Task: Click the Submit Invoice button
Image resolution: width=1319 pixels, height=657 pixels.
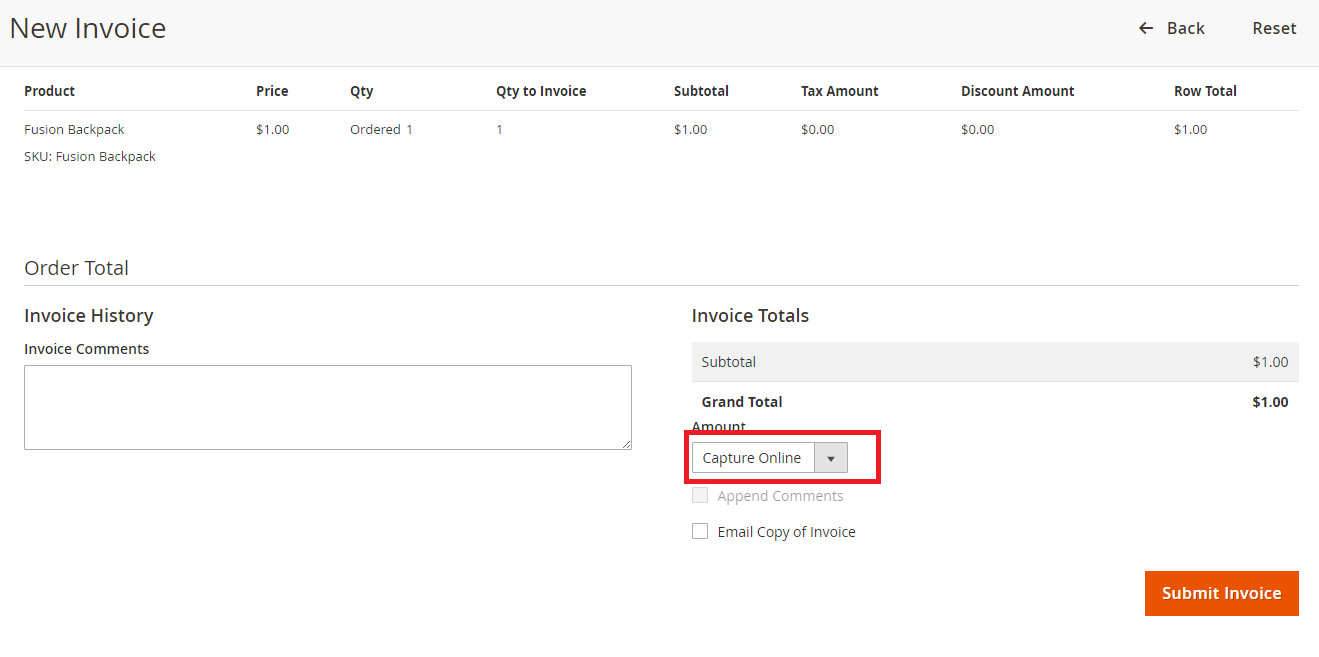Action: 1221,593
